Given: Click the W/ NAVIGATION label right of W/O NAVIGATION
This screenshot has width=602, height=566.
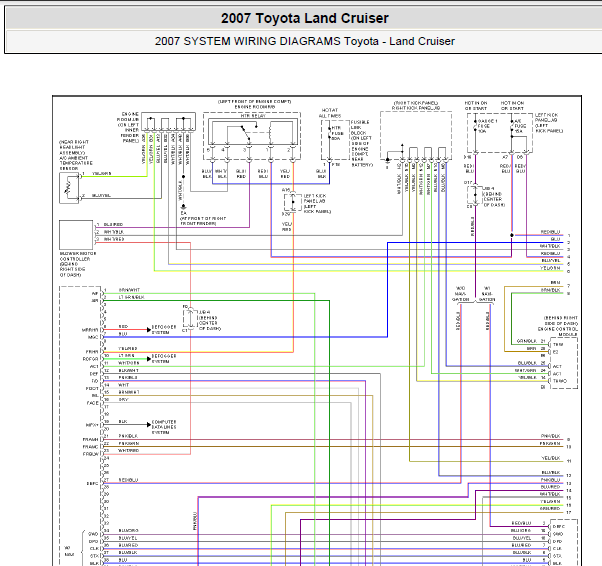Looking at the screenshot, I should (486, 294).
